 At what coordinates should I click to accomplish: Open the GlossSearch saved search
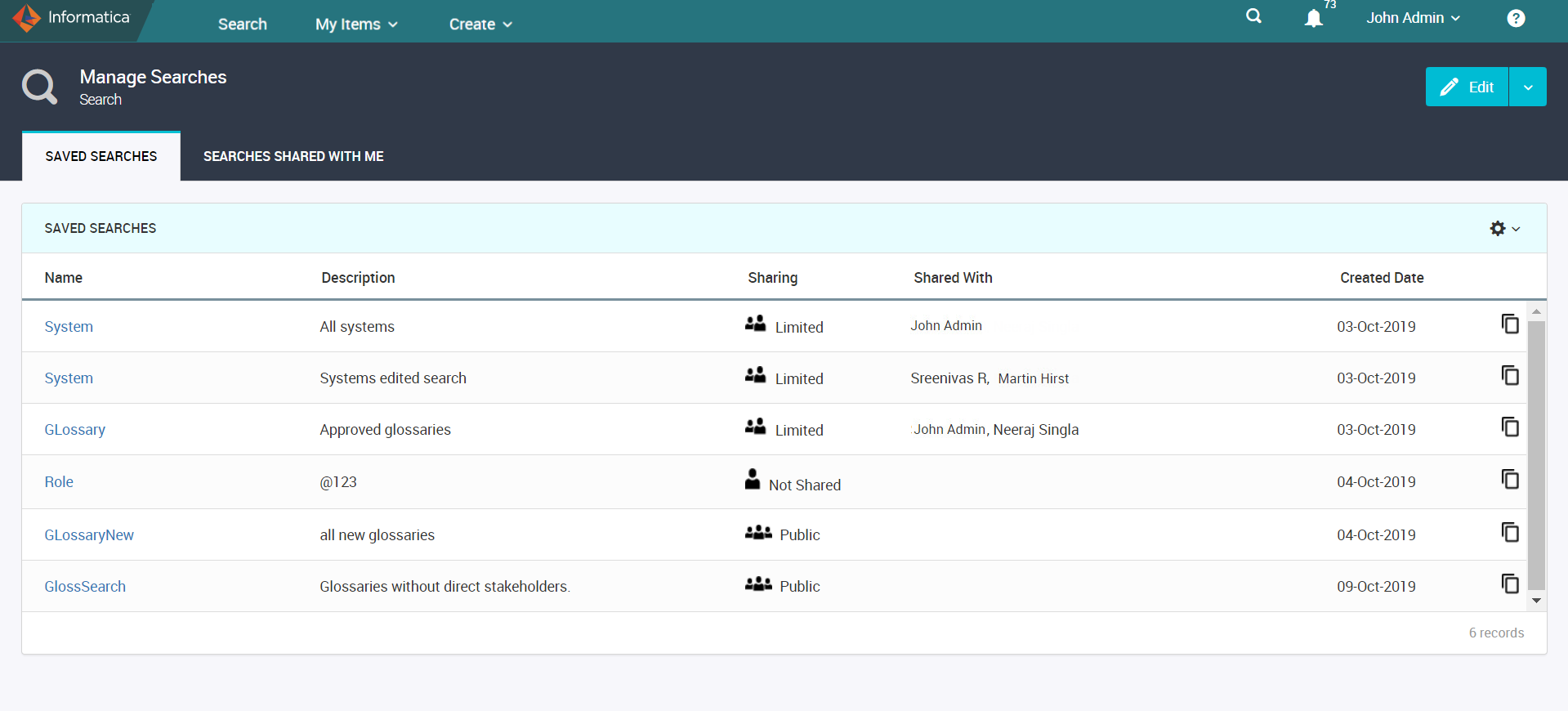tap(85, 587)
